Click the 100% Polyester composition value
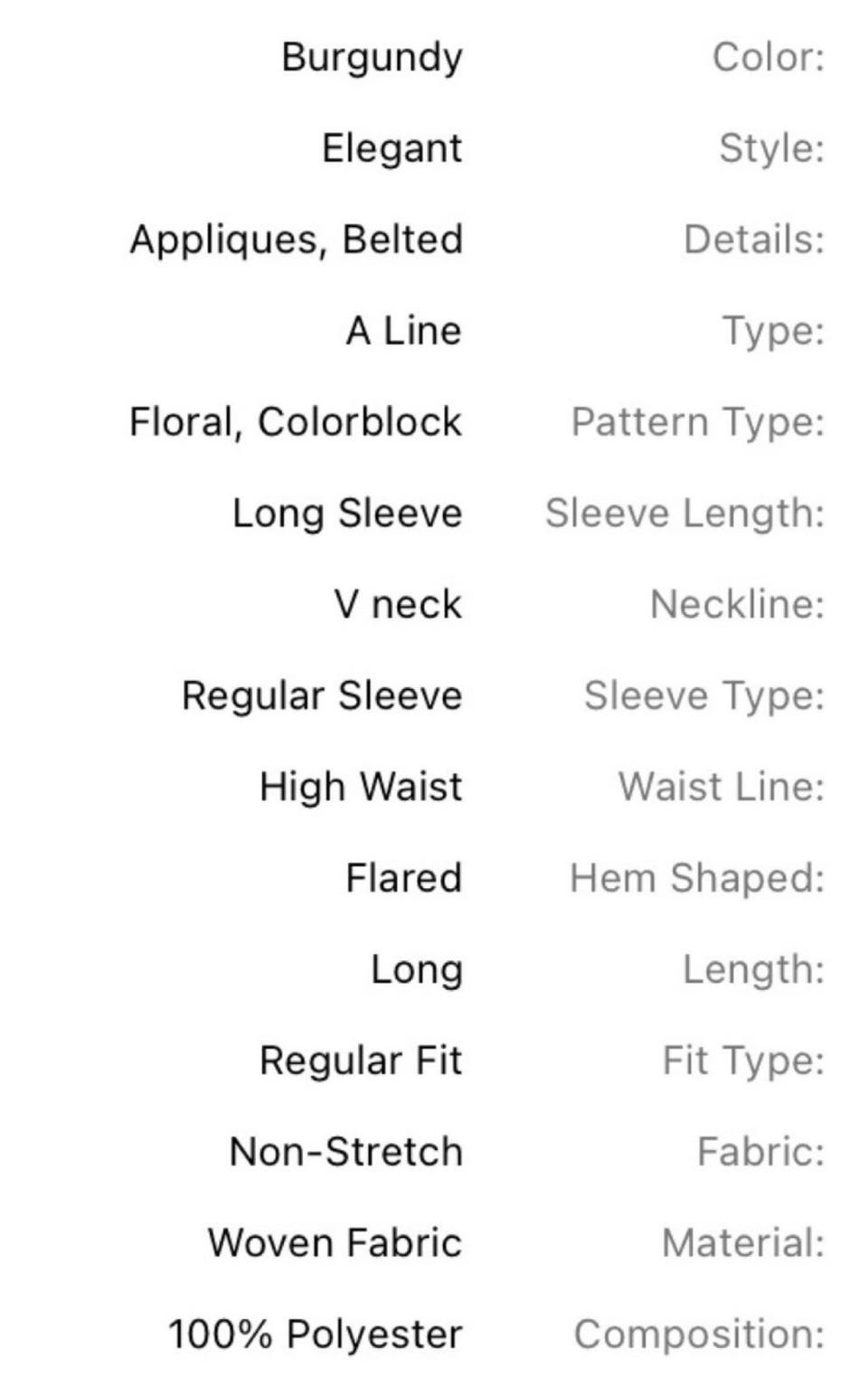The width and height of the screenshot is (868, 1397). point(316,1335)
